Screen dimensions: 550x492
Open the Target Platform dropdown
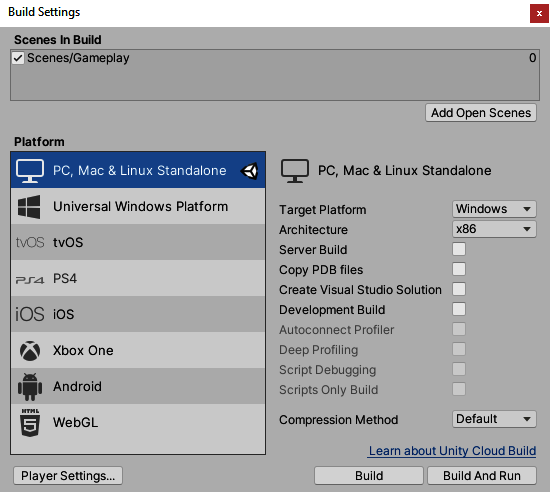click(x=494, y=209)
